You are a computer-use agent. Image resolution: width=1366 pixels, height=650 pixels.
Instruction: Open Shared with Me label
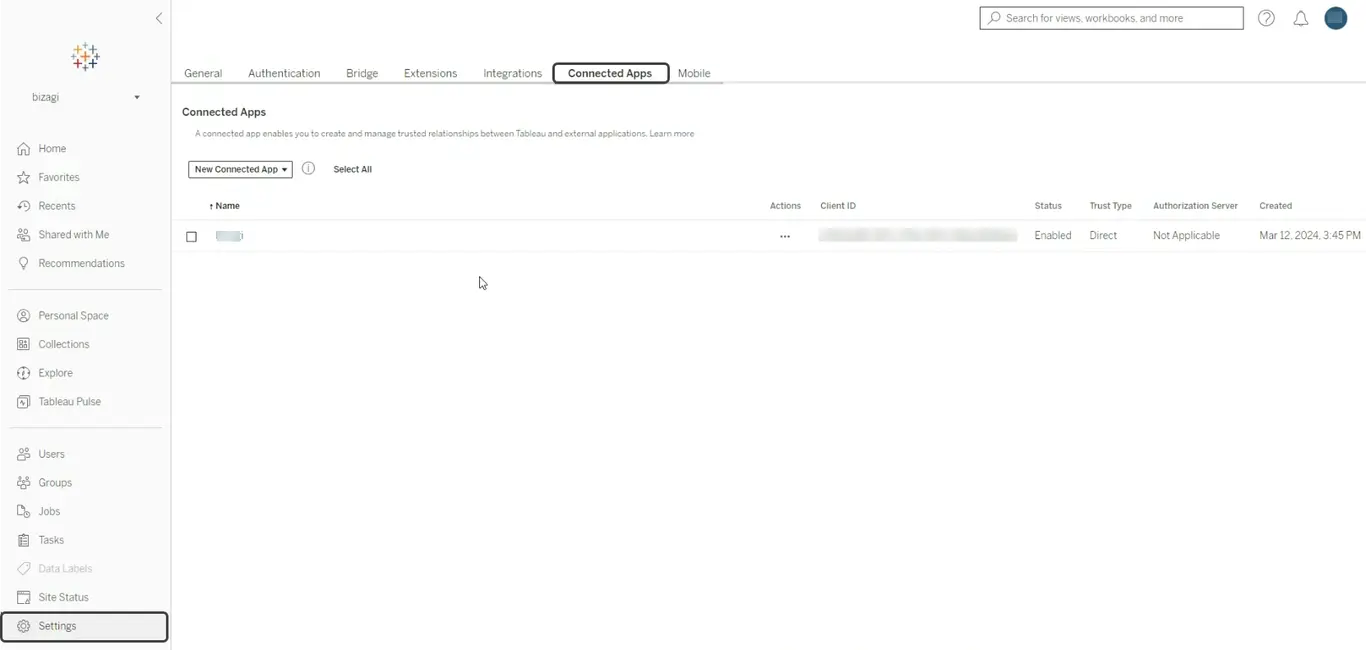(74, 235)
